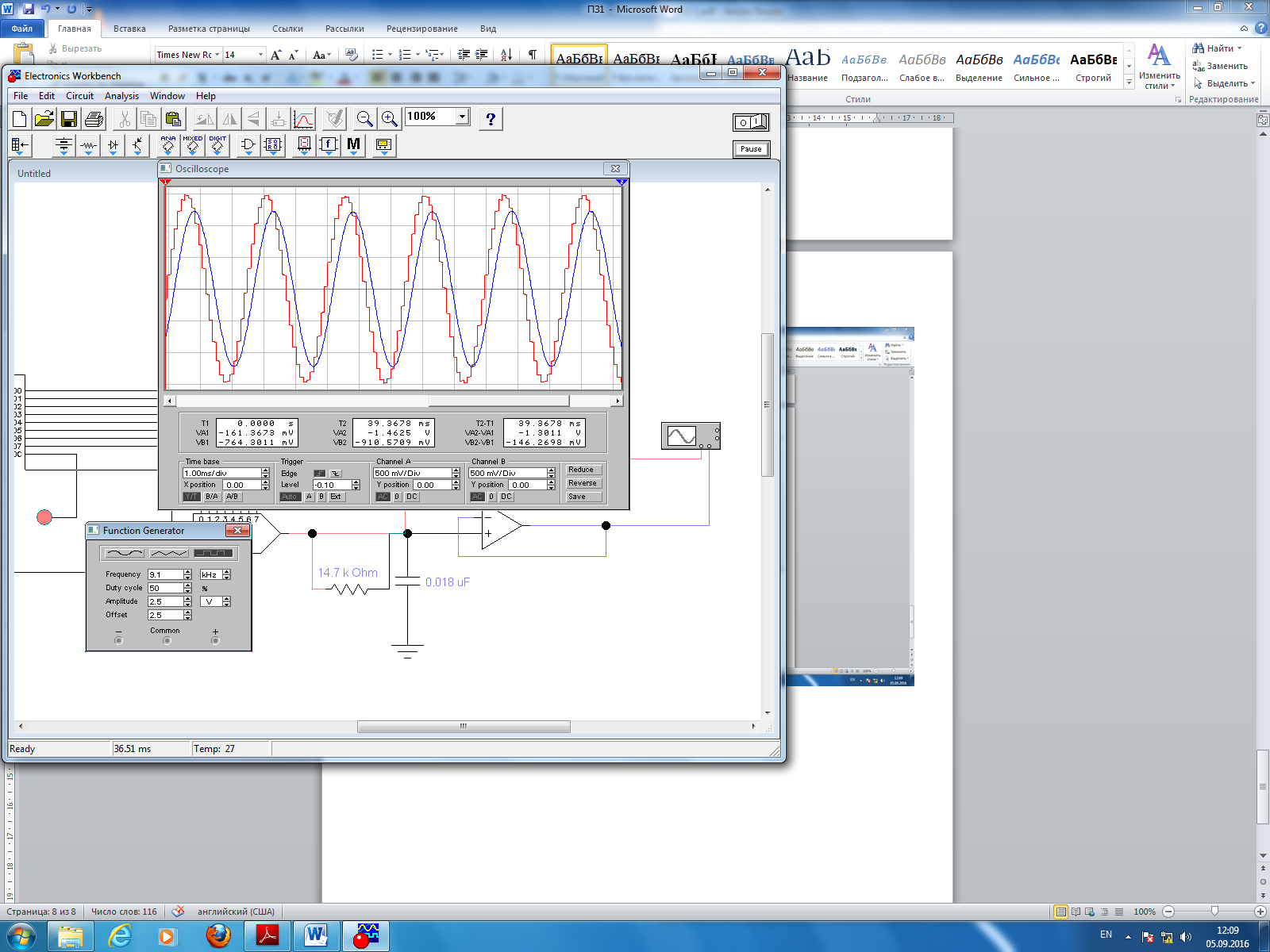Open the zoom percentage dropdown in Workbench
The width and height of the screenshot is (1270, 952).
462,117
